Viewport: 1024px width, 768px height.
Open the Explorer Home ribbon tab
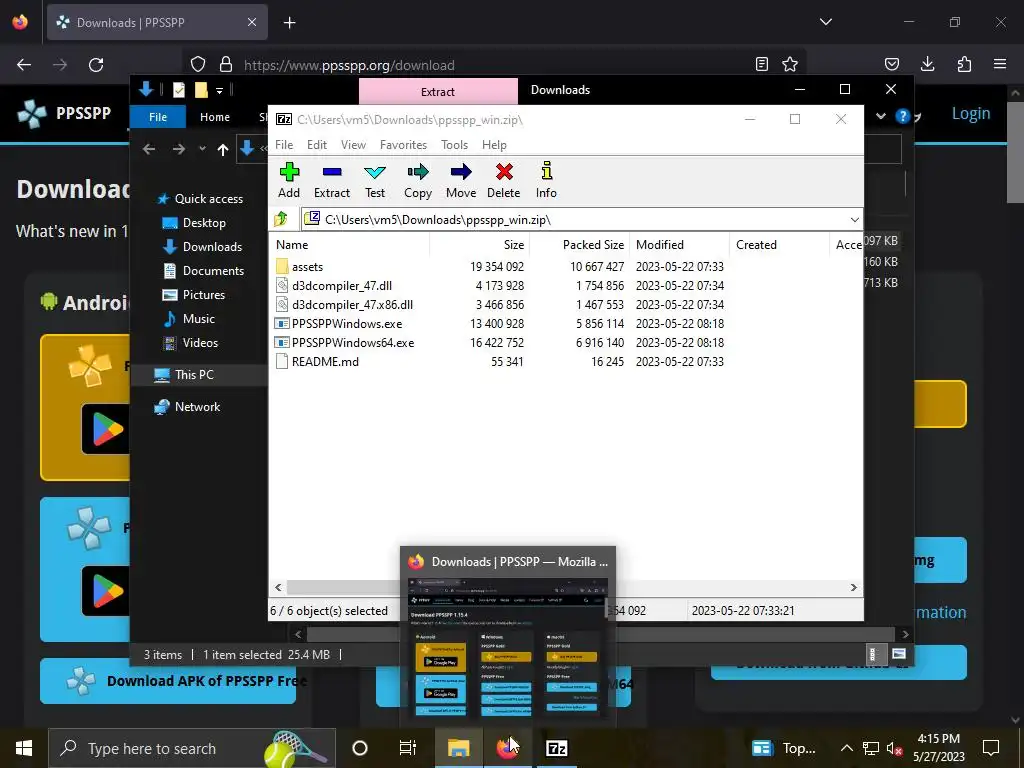pyautogui.click(x=215, y=117)
